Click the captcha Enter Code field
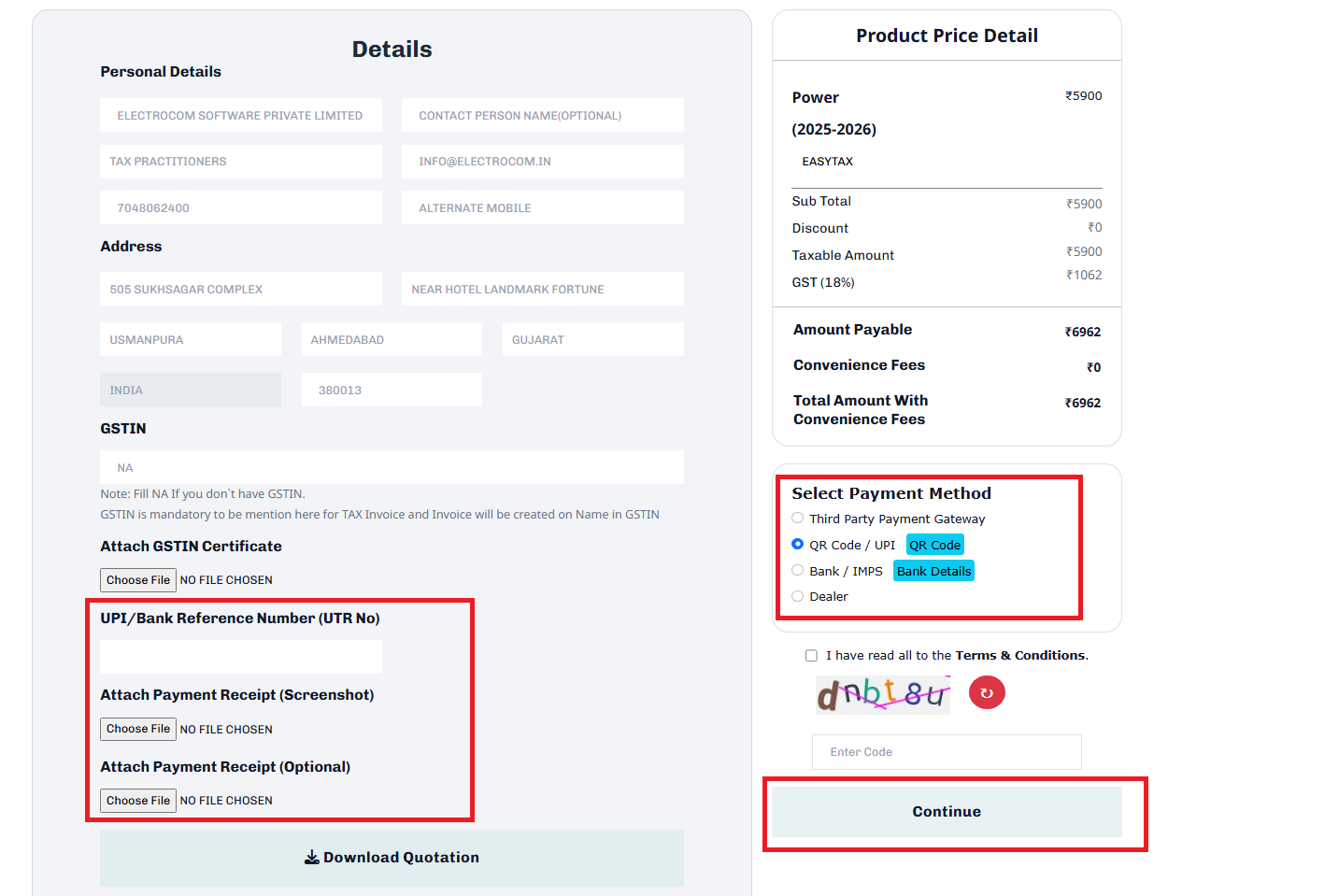The height and width of the screenshot is (896, 1339). 947,752
